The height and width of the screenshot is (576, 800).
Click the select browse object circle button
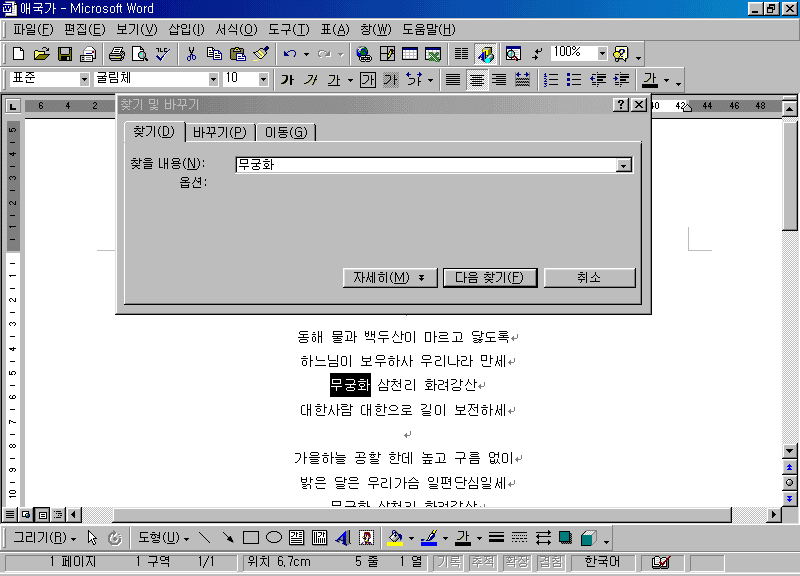pyautogui.click(x=789, y=483)
